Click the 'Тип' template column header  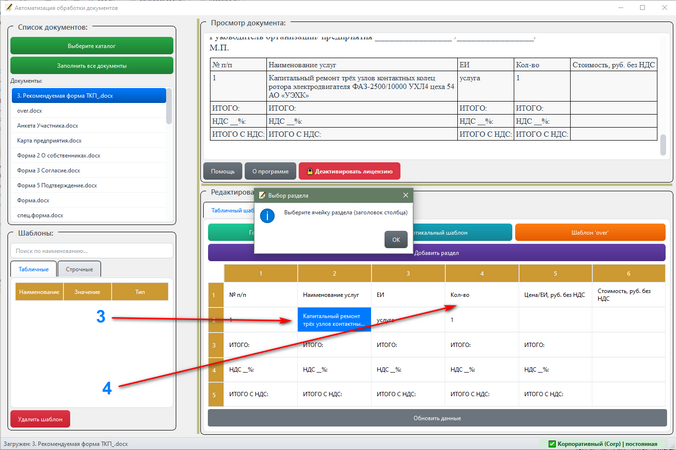140,292
